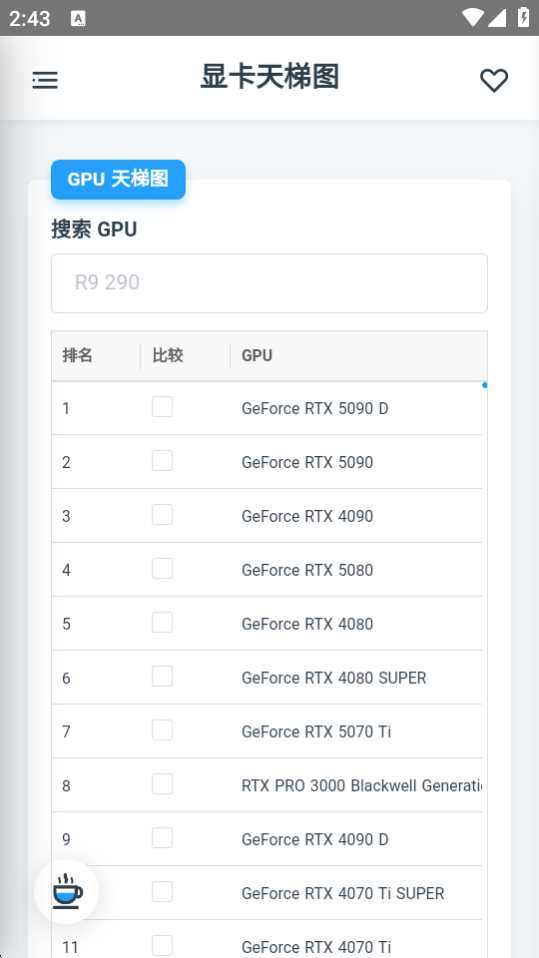The height and width of the screenshot is (958, 539).
Task: Select the GeForce RTX 4090 D entry
Action: (x=267, y=839)
